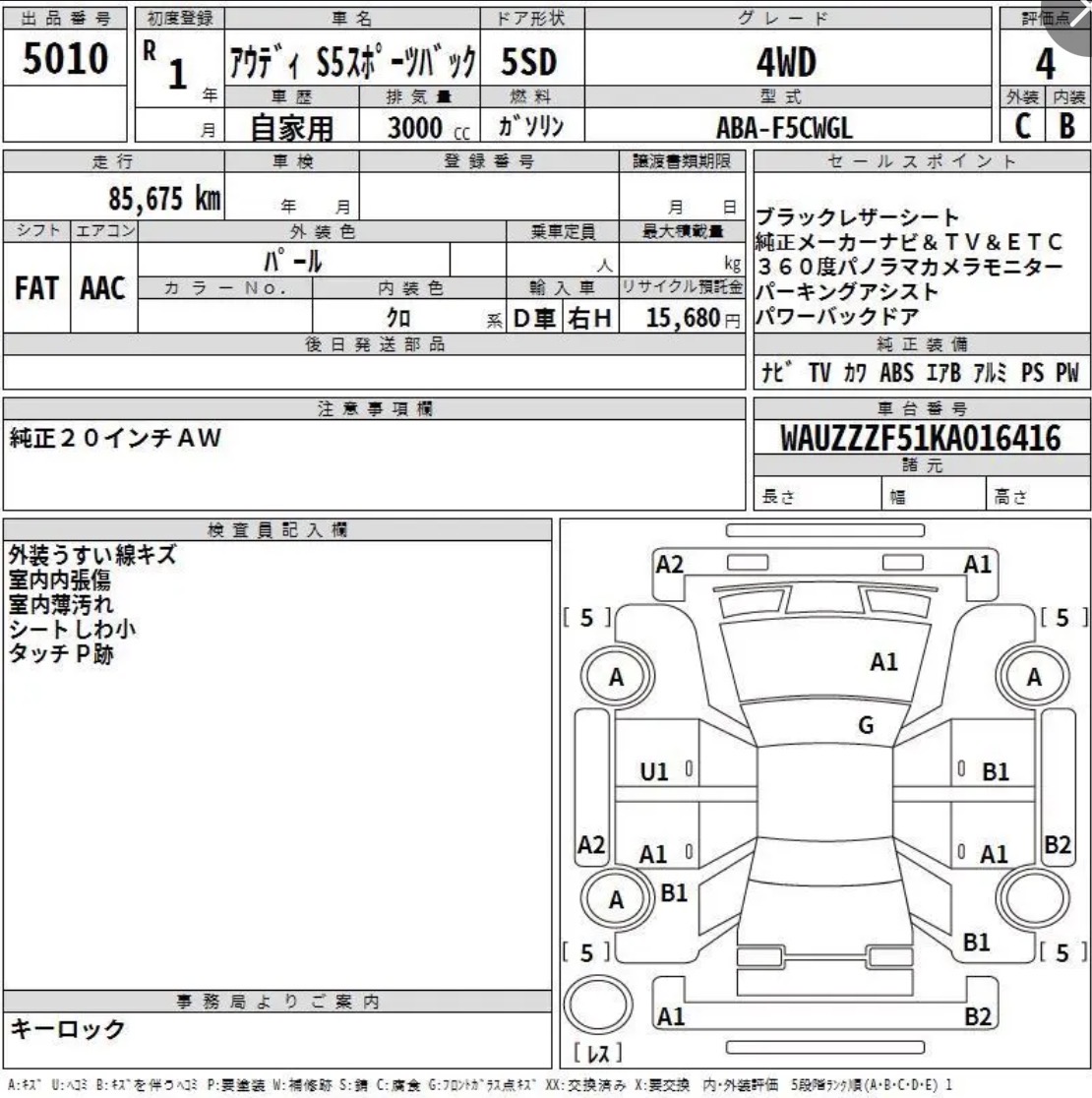Click interior grade B

coord(1066,126)
